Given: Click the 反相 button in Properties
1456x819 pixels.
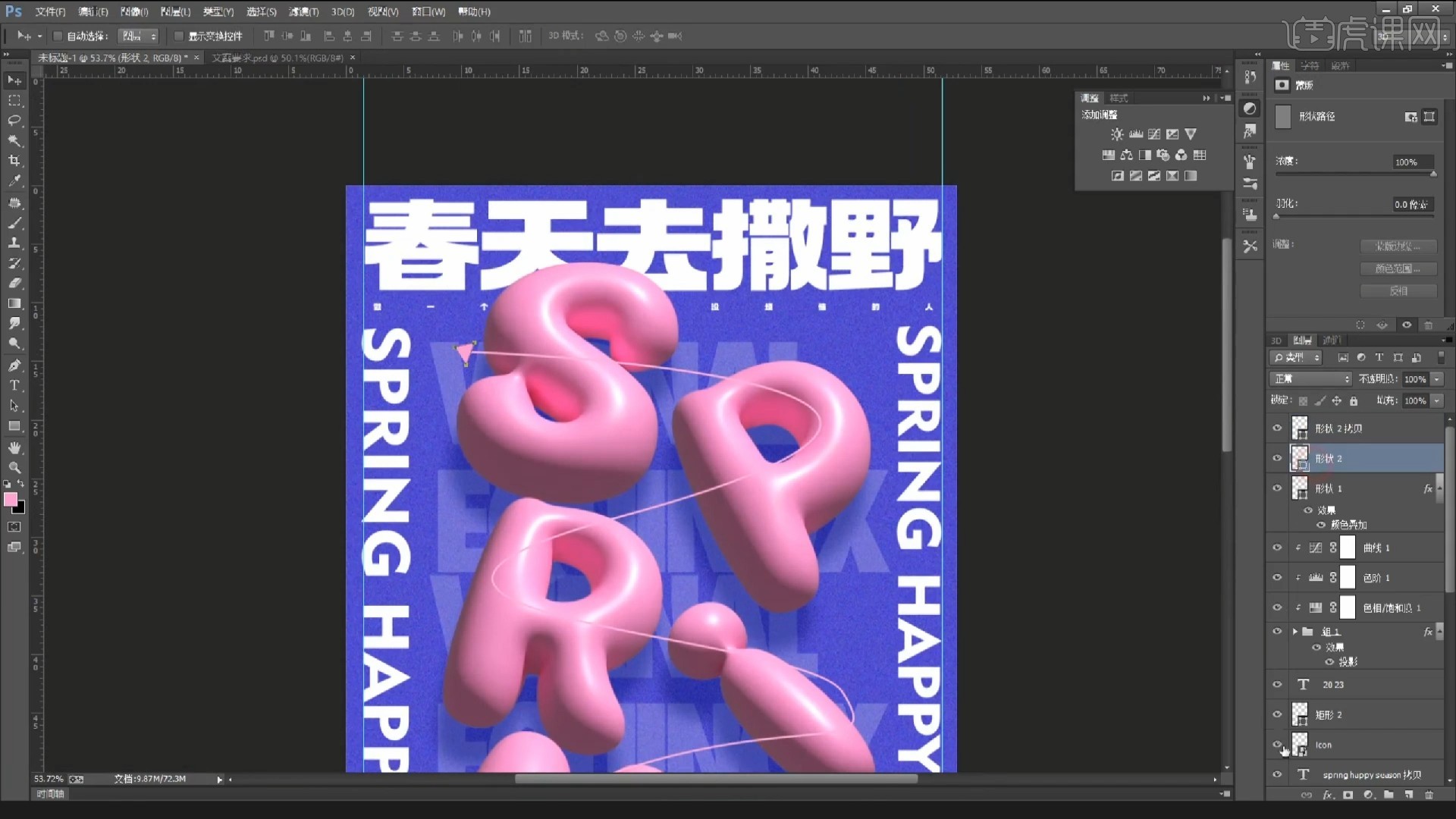Looking at the screenshot, I should point(1399,290).
